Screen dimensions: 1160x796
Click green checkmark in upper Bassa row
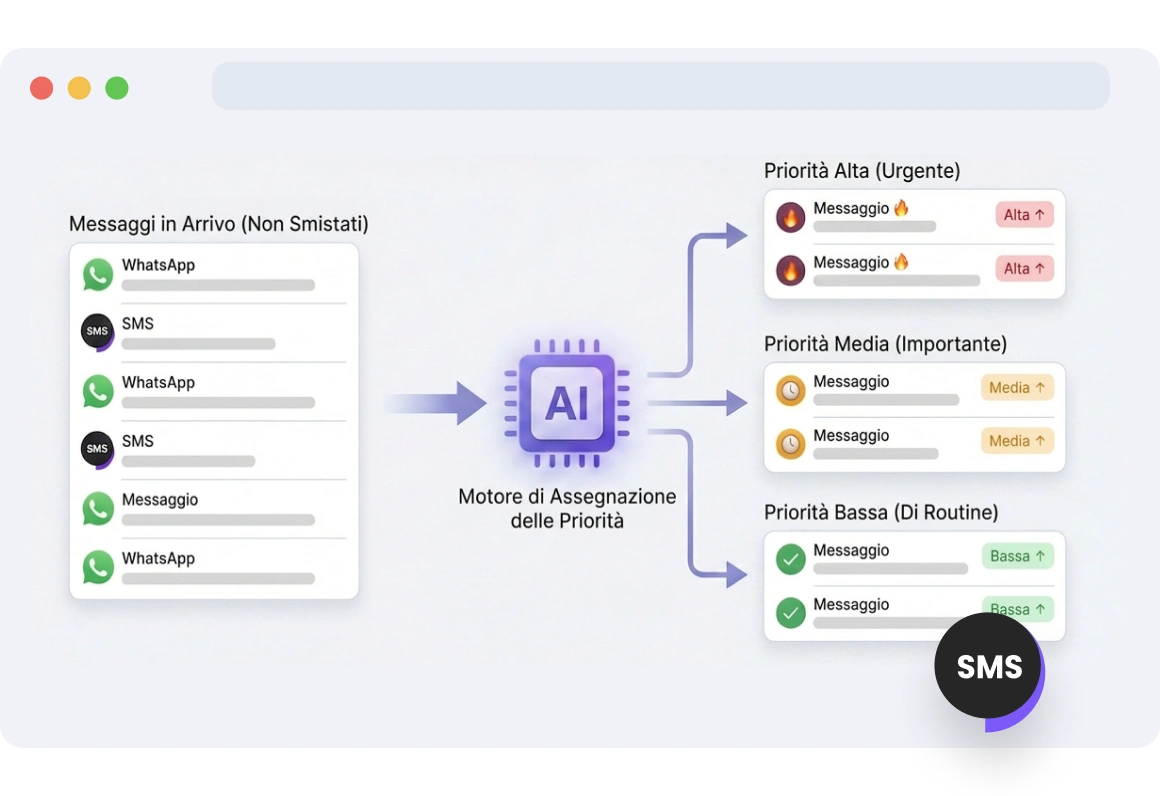click(790, 559)
